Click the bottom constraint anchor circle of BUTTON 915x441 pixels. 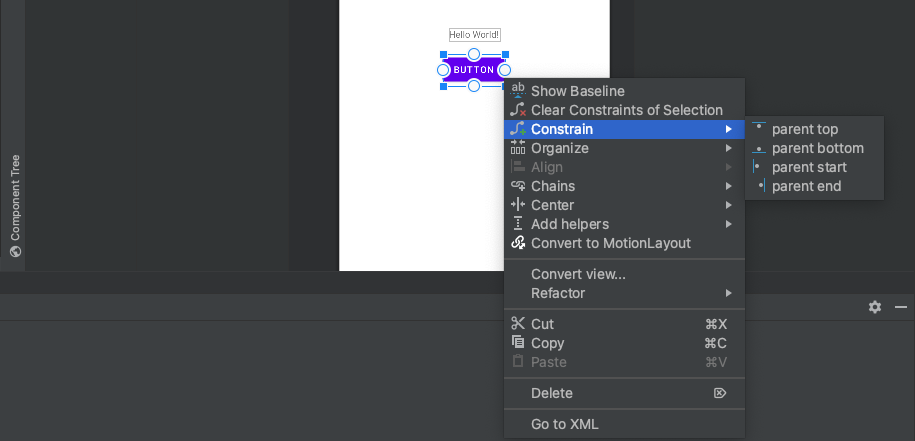click(x=474, y=86)
